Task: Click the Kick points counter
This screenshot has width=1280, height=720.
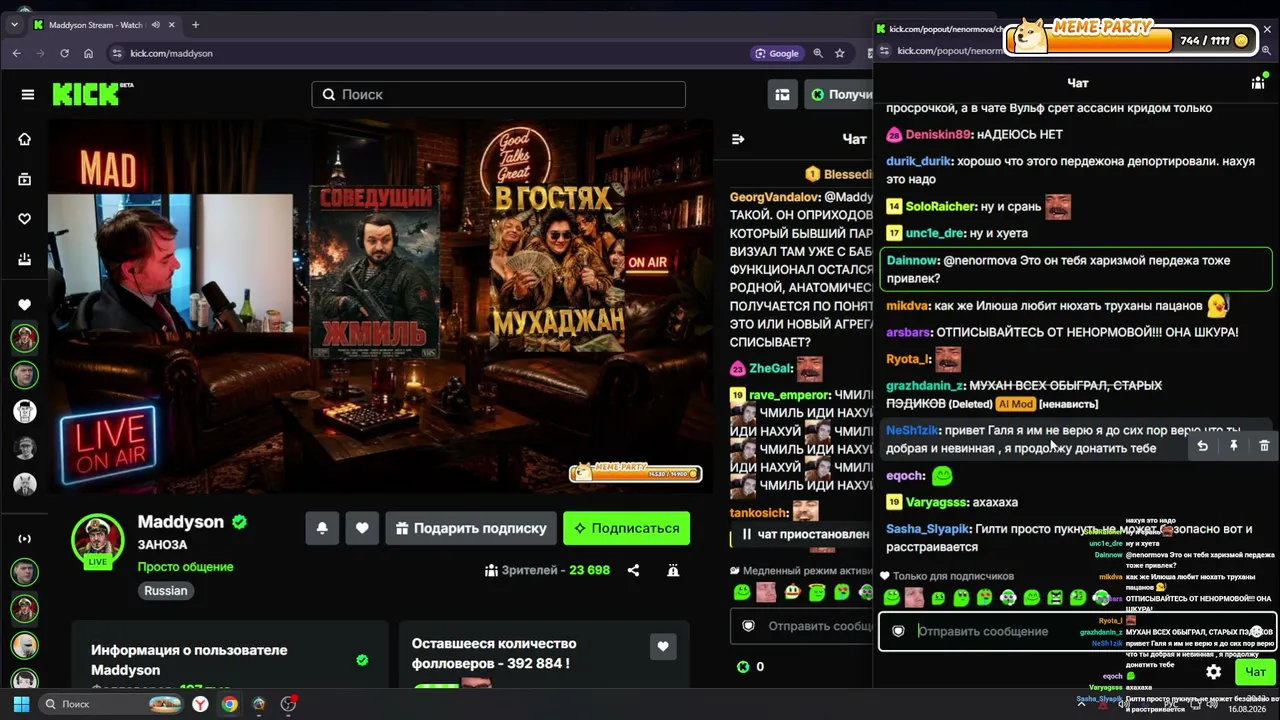Action: click(x=750, y=666)
